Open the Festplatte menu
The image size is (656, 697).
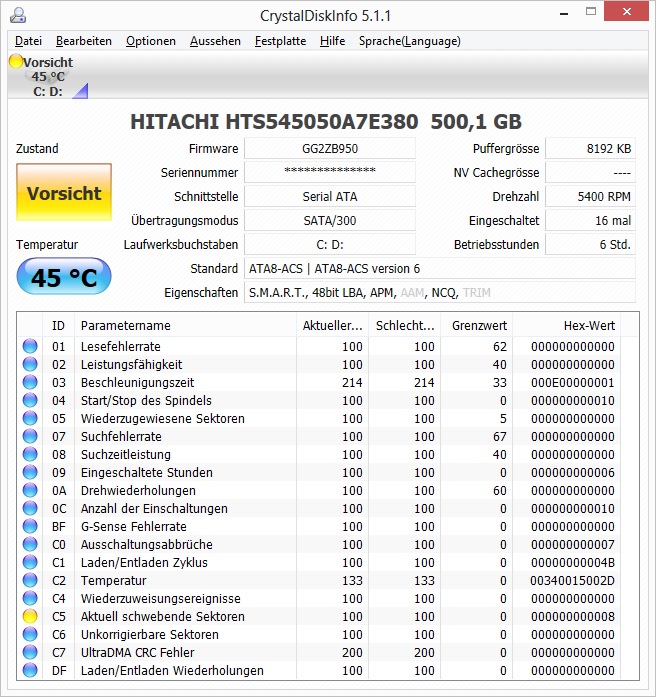(280, 41)
